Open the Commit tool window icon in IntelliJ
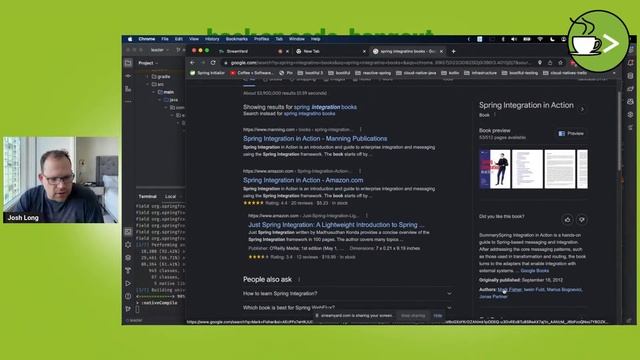Screen dimensions: 640x360 [128, 76]
